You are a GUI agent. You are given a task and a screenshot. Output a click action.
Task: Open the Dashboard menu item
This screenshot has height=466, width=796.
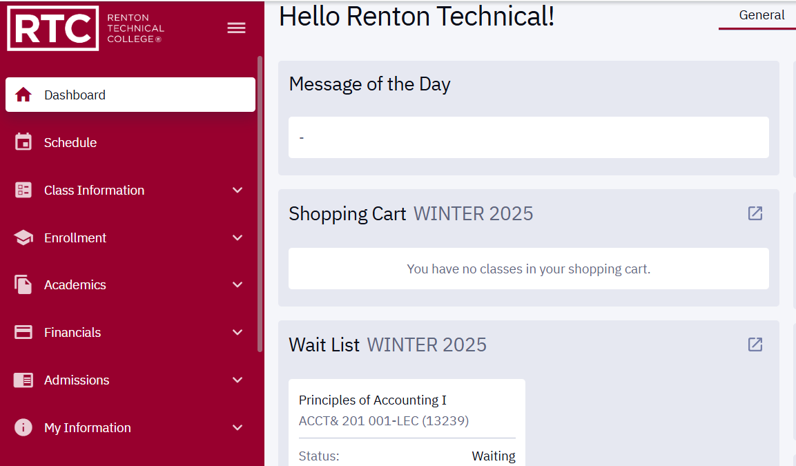130,95
